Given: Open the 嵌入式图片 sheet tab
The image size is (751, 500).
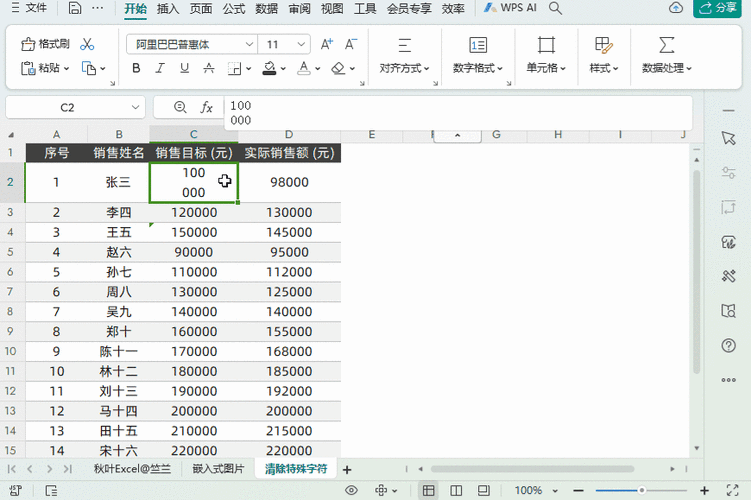Looking at the screenshot, I should [218, 468].
